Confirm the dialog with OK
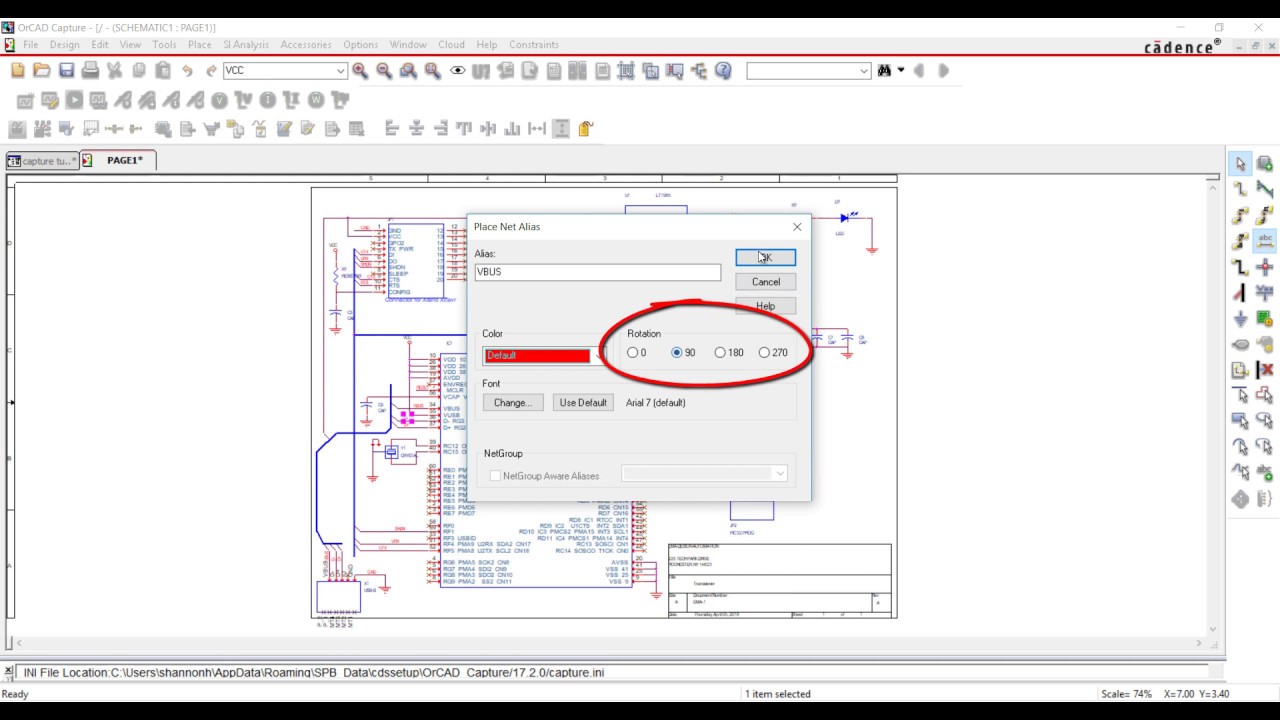The width and height of the screenshot is (1280, 720). click(765, 257)
